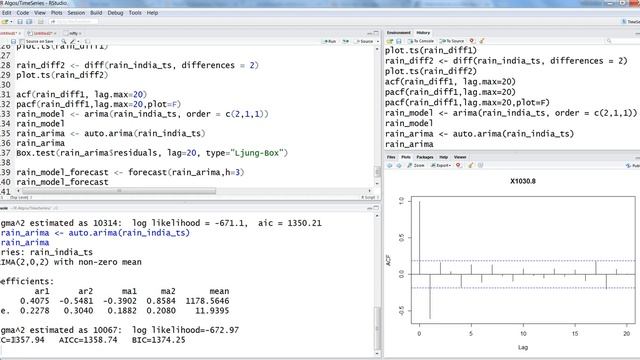Select the Environment tab

pyautogui.click(x=398, y=33)
